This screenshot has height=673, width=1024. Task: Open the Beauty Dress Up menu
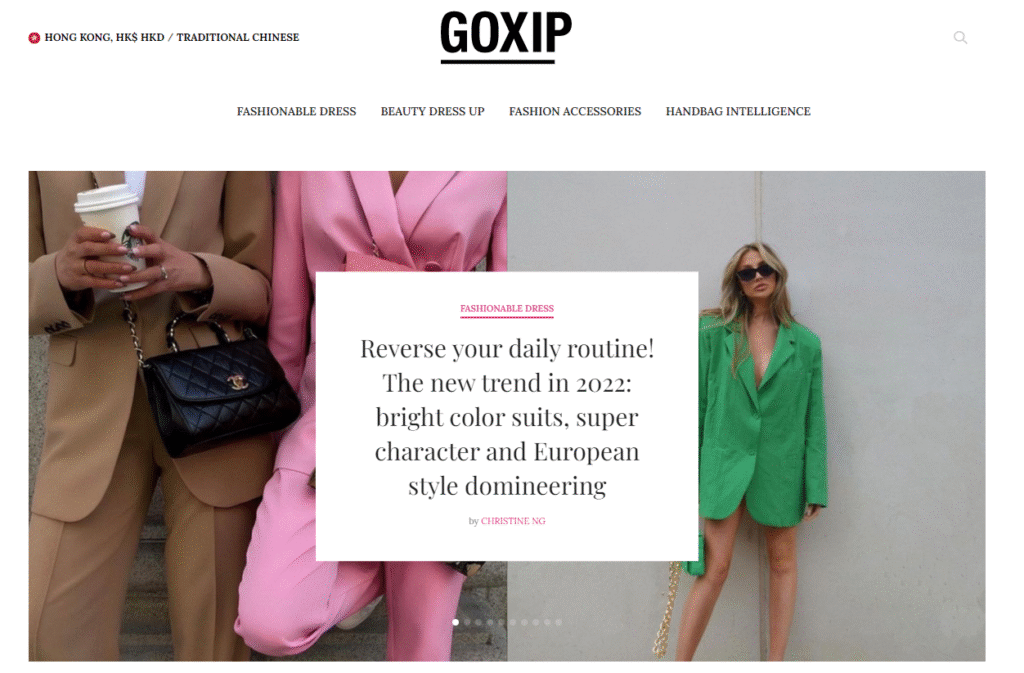tap(432, 112)
